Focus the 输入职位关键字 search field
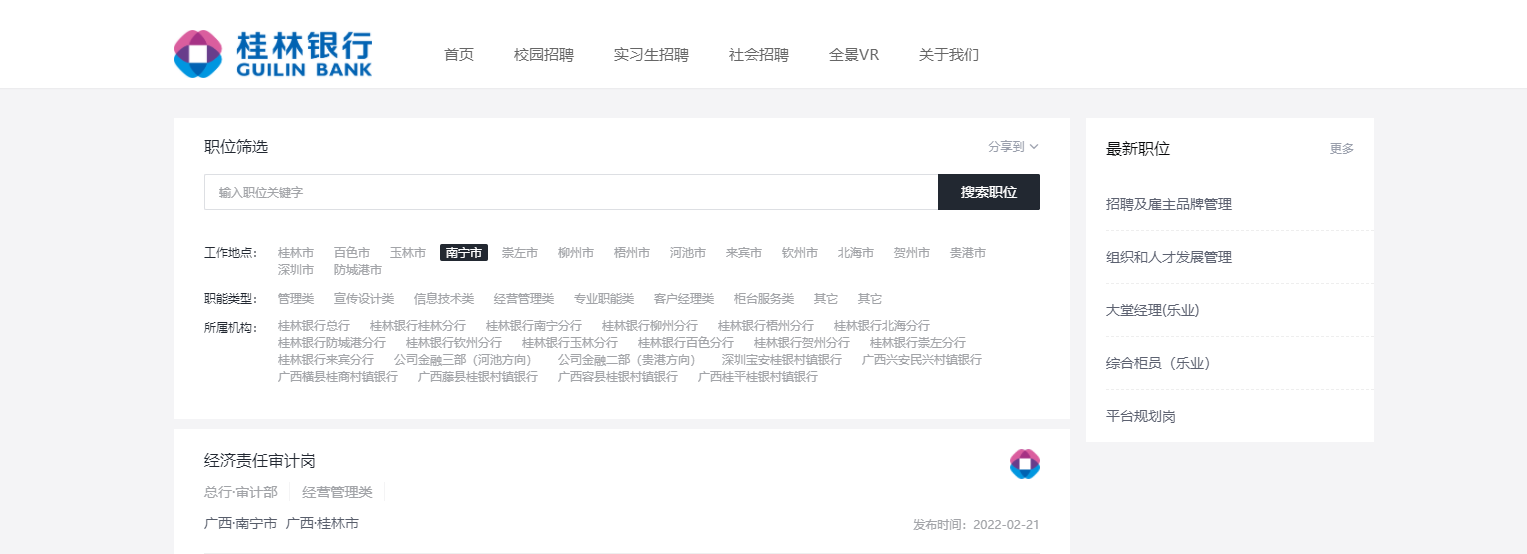Image resolution: width=1527 pixels, height=554 pixels. point(571,192)
